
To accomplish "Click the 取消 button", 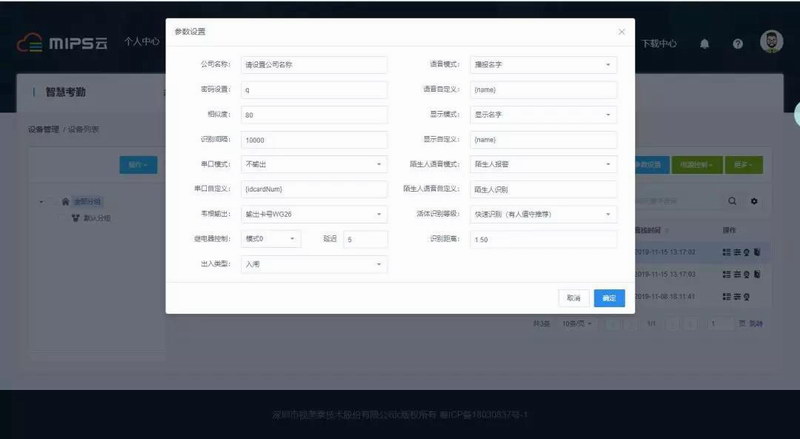I will [573, 298].
